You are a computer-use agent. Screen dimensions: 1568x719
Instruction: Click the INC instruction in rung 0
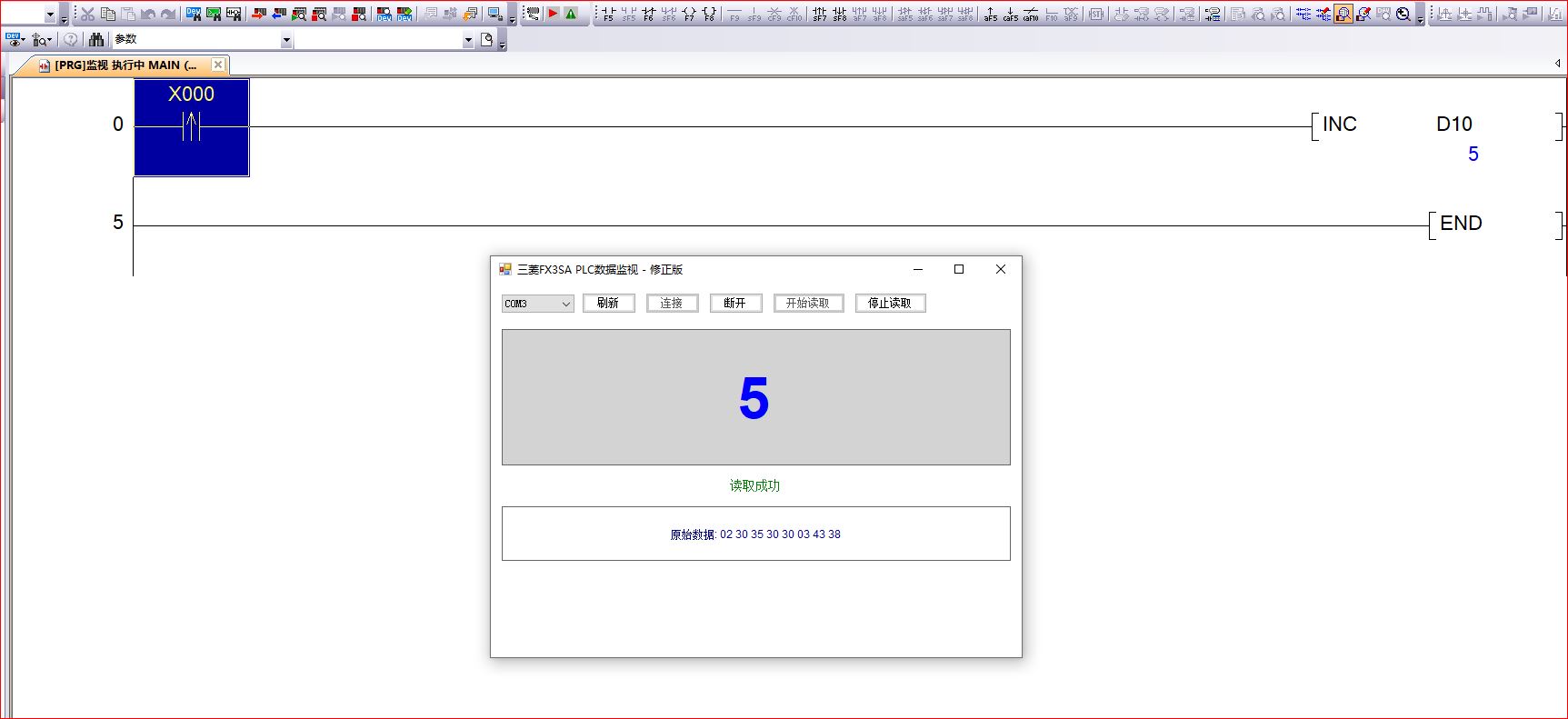[1339, 125]
